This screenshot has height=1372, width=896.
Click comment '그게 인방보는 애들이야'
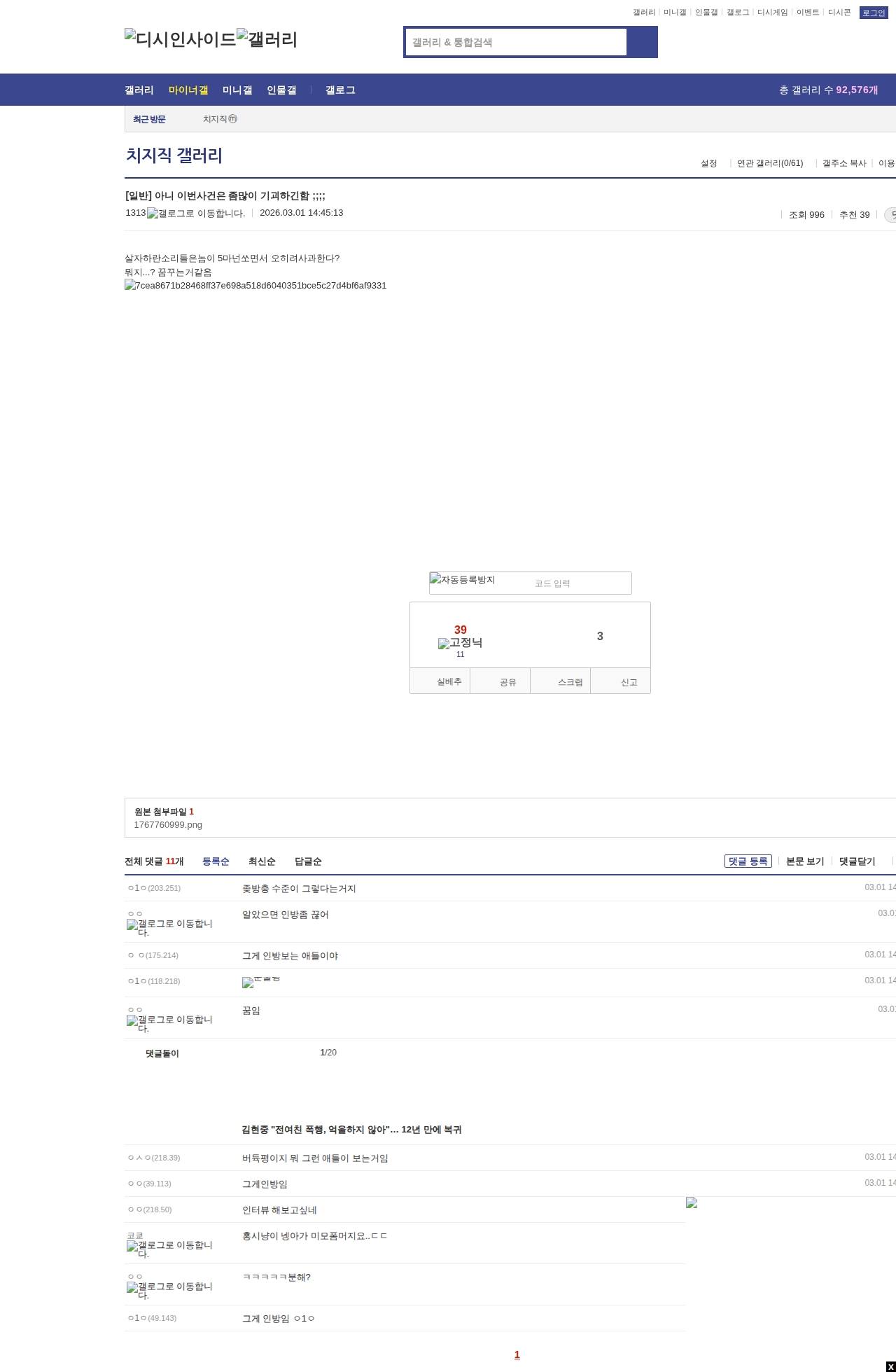point(290,956)
